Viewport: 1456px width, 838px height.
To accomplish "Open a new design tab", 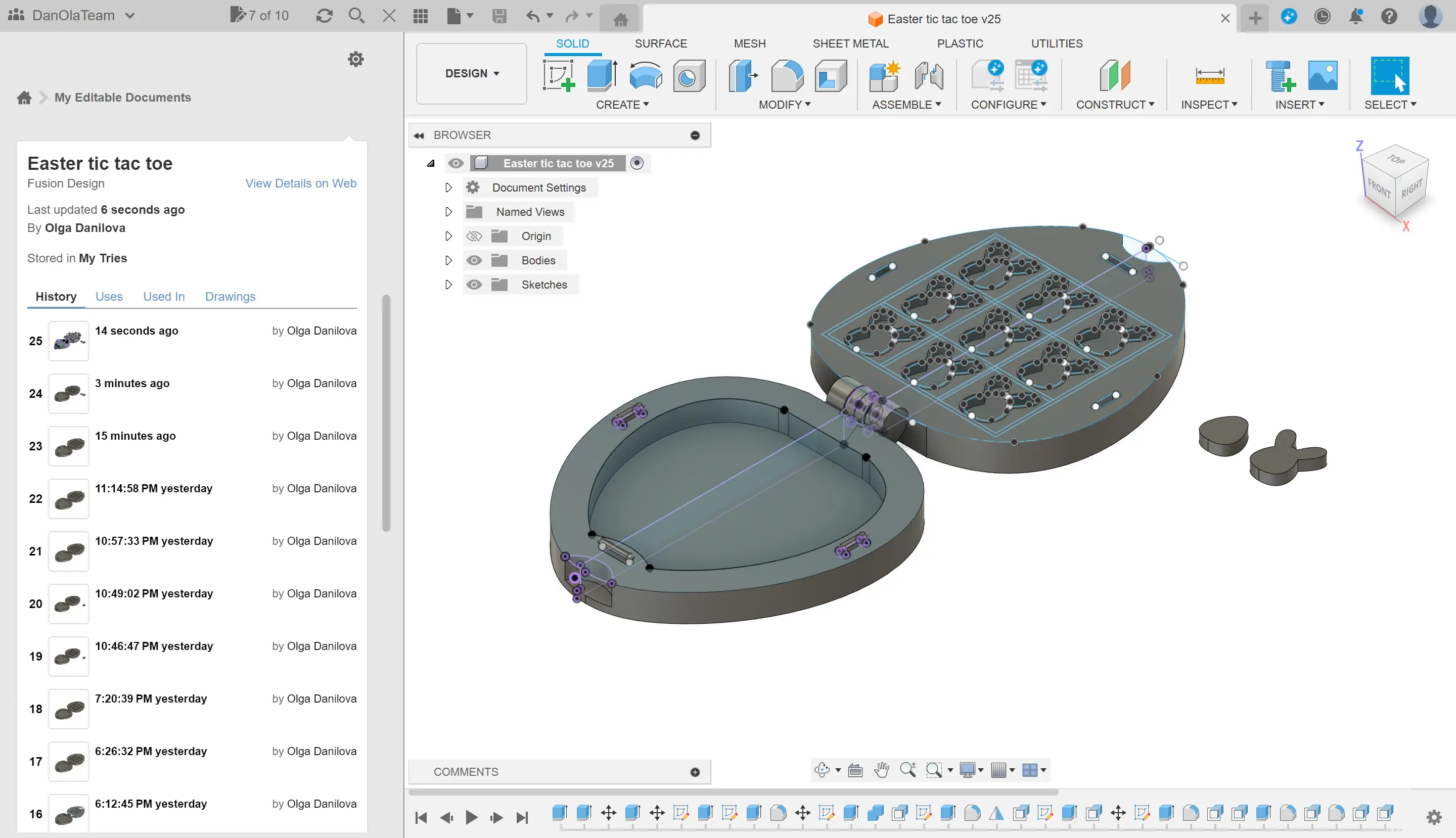I will [1254, 18].
